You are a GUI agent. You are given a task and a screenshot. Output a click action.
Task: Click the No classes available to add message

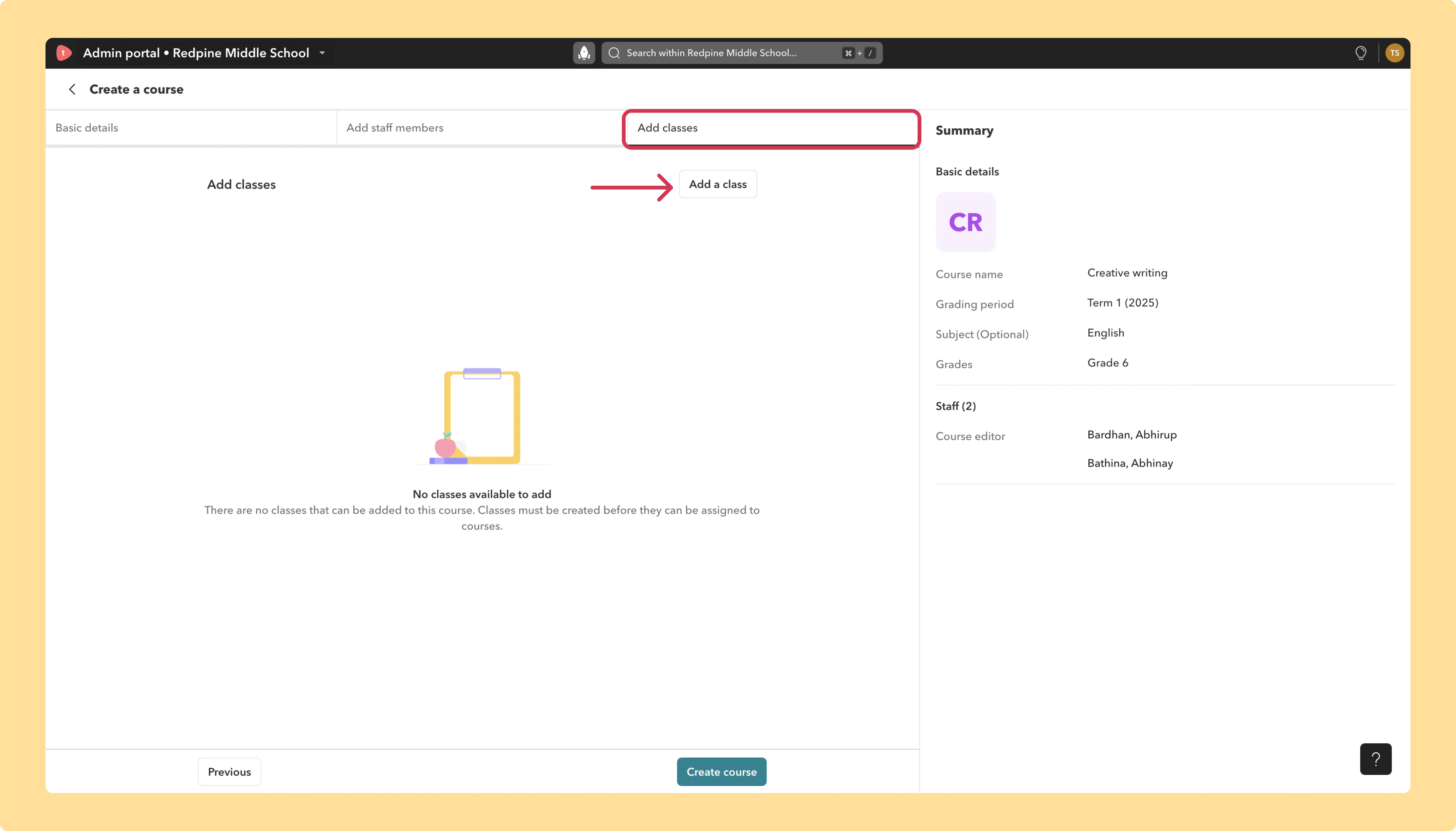[482, 494]
